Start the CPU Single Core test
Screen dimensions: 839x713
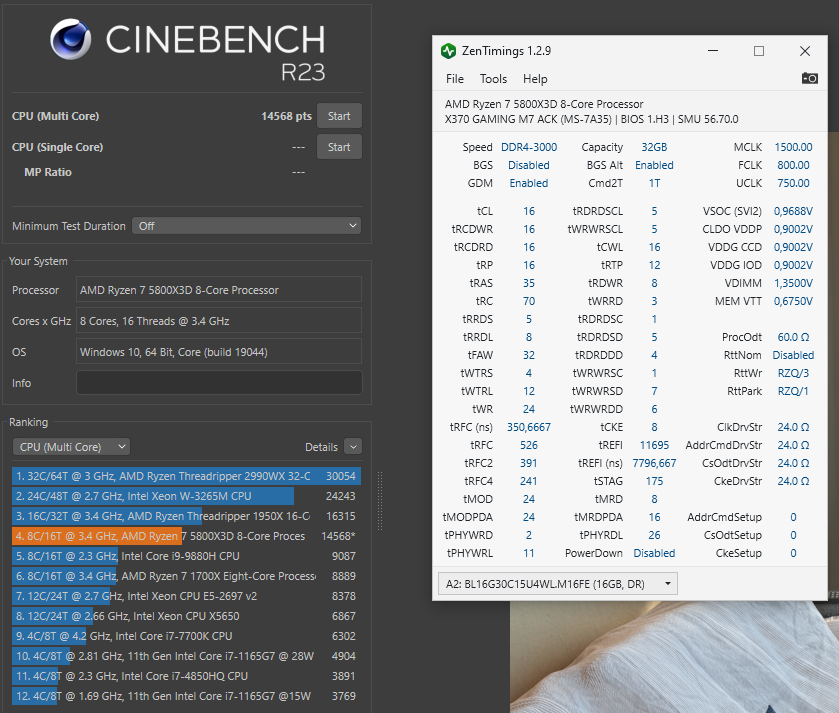[339, 147]
